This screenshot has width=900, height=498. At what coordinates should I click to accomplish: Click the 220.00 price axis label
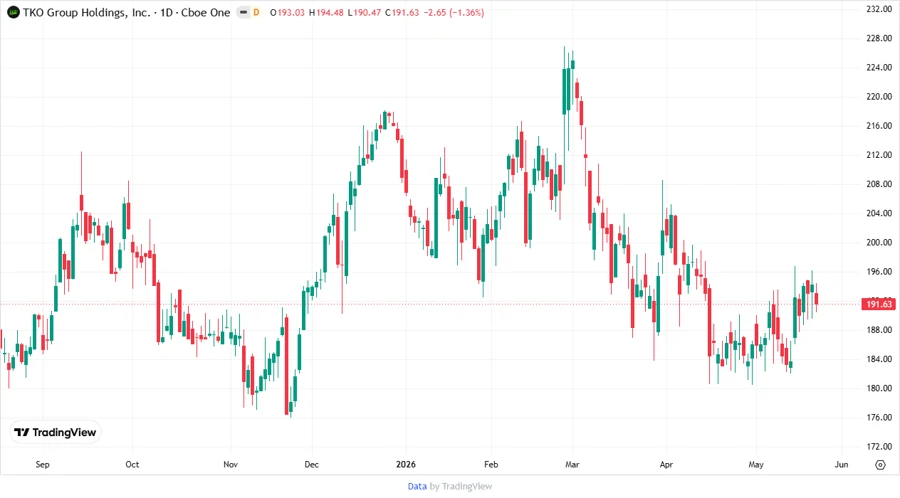tap(879, 96)
